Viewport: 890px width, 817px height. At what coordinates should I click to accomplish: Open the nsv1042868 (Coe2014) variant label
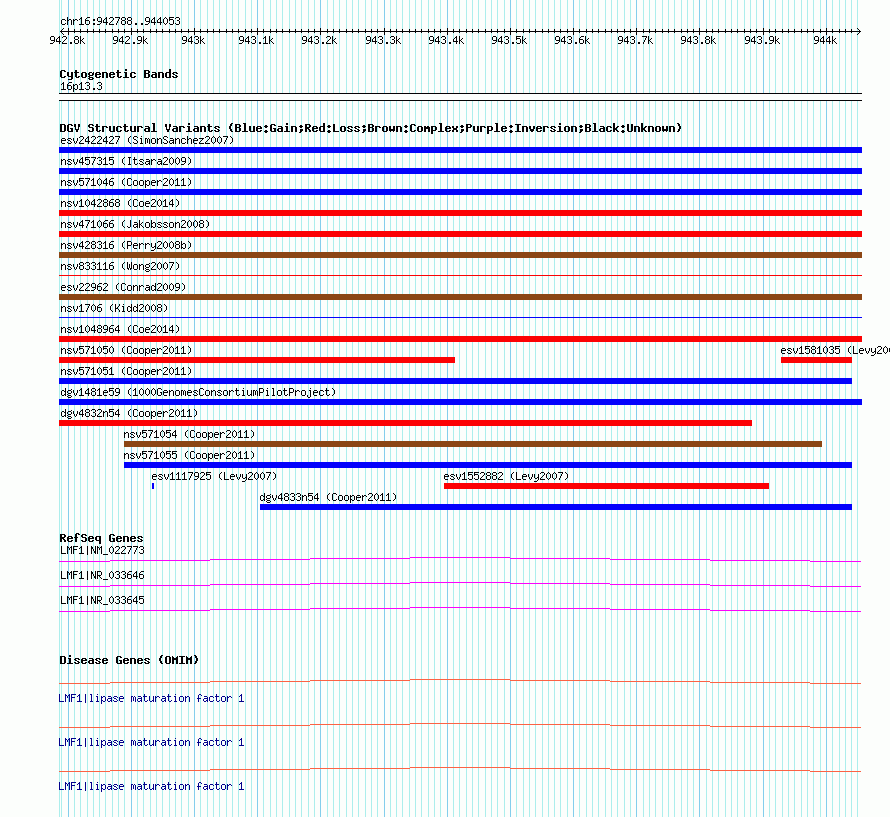(120, 203)
